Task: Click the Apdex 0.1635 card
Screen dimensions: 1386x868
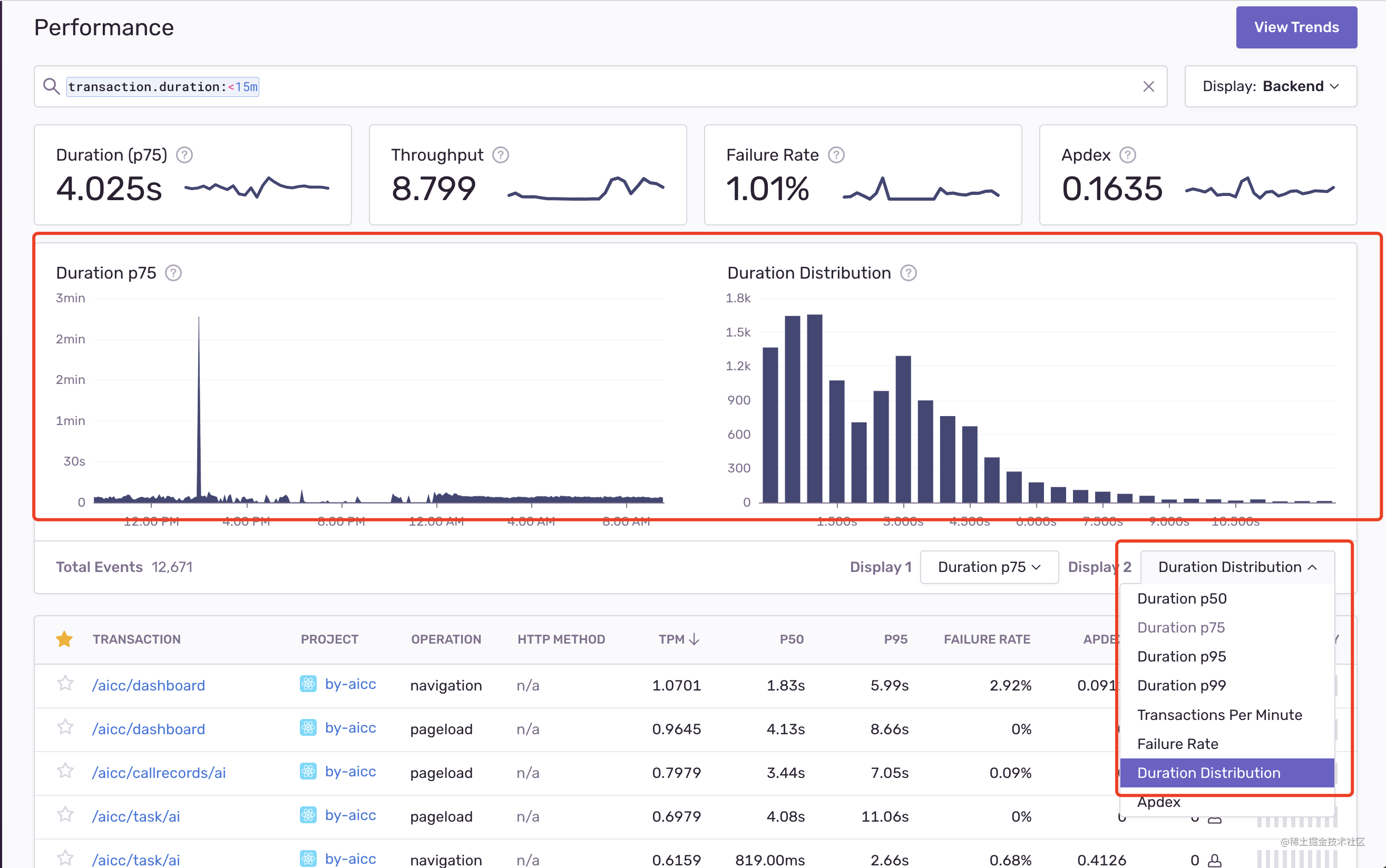Action: [1198, 175]
